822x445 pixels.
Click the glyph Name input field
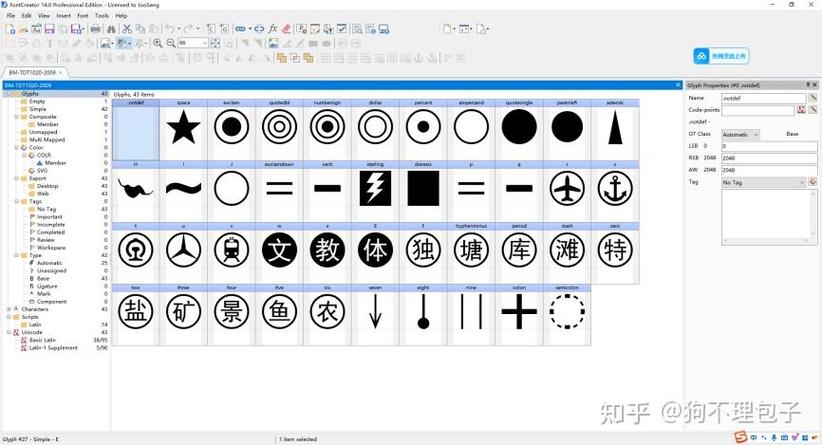click(763, 98)
